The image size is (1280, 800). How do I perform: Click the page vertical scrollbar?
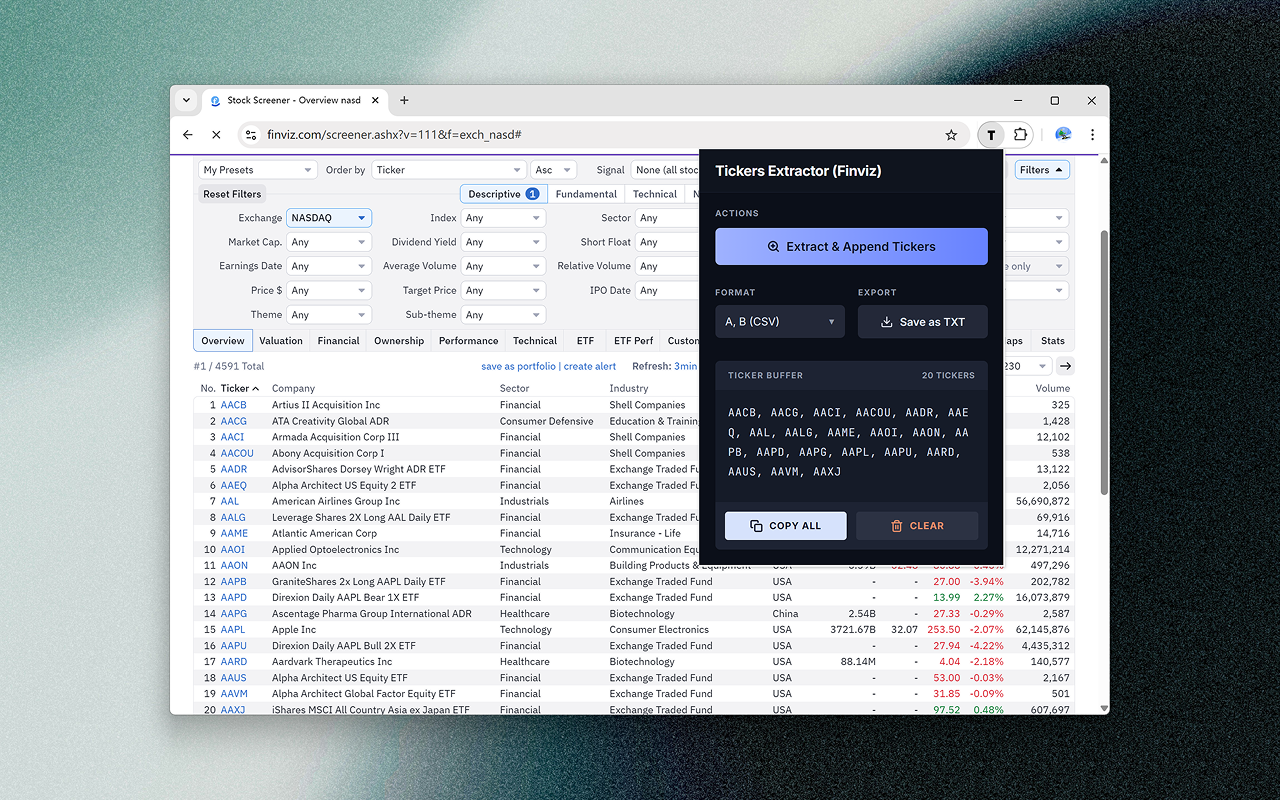coord(1104,361)
